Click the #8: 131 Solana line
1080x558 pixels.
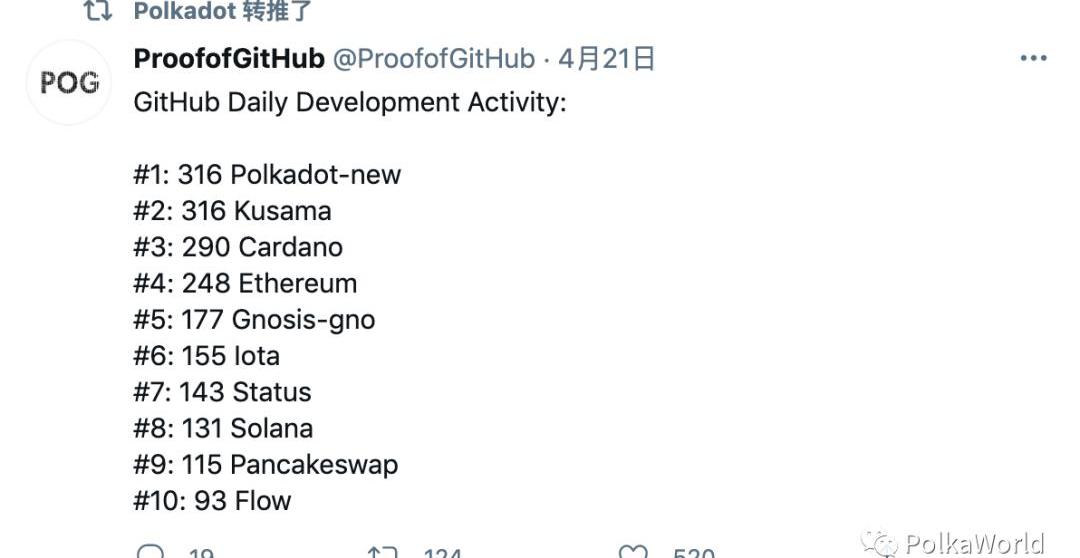click(x=223, y=428)
